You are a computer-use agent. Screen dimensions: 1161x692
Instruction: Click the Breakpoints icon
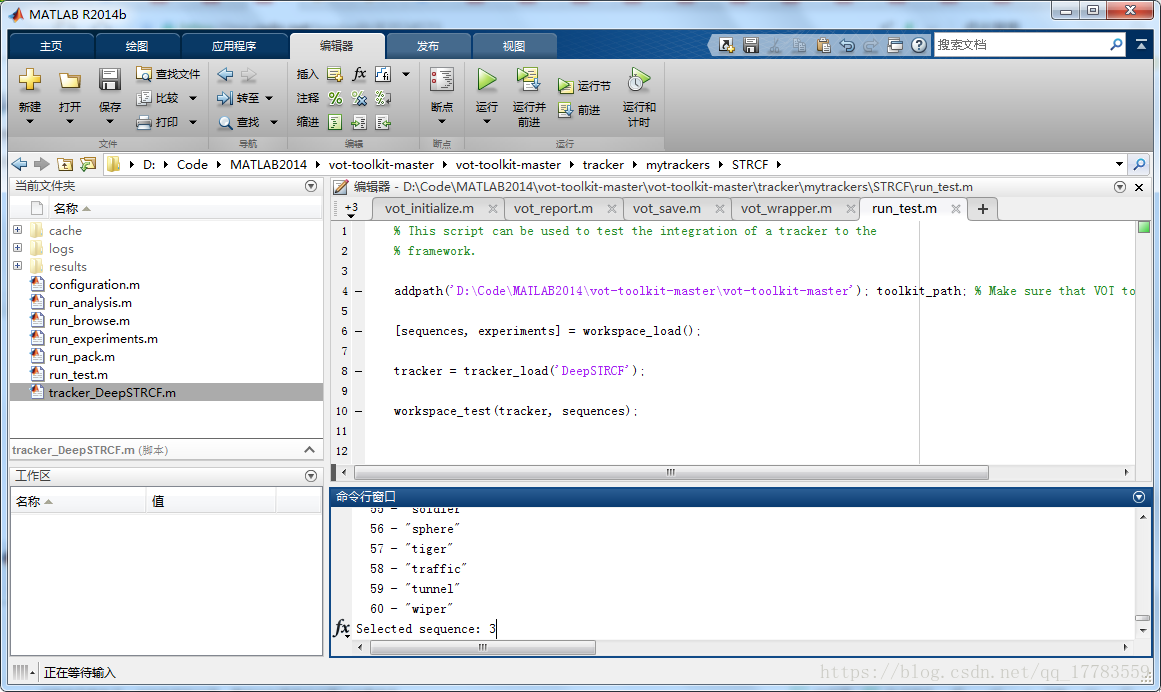click(x=441, y=80)
